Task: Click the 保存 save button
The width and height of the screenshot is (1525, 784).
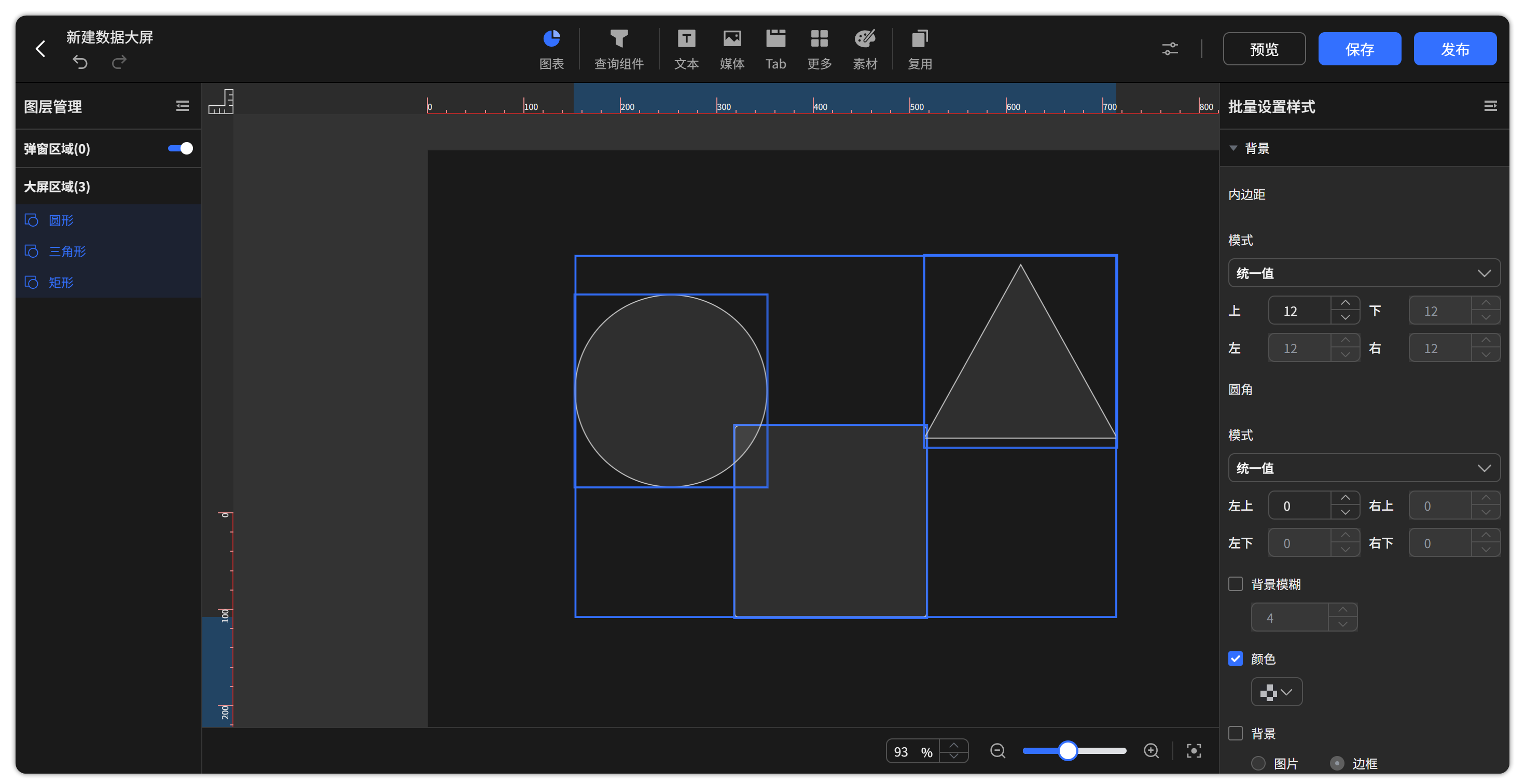Action: [x=1359, y=49]
